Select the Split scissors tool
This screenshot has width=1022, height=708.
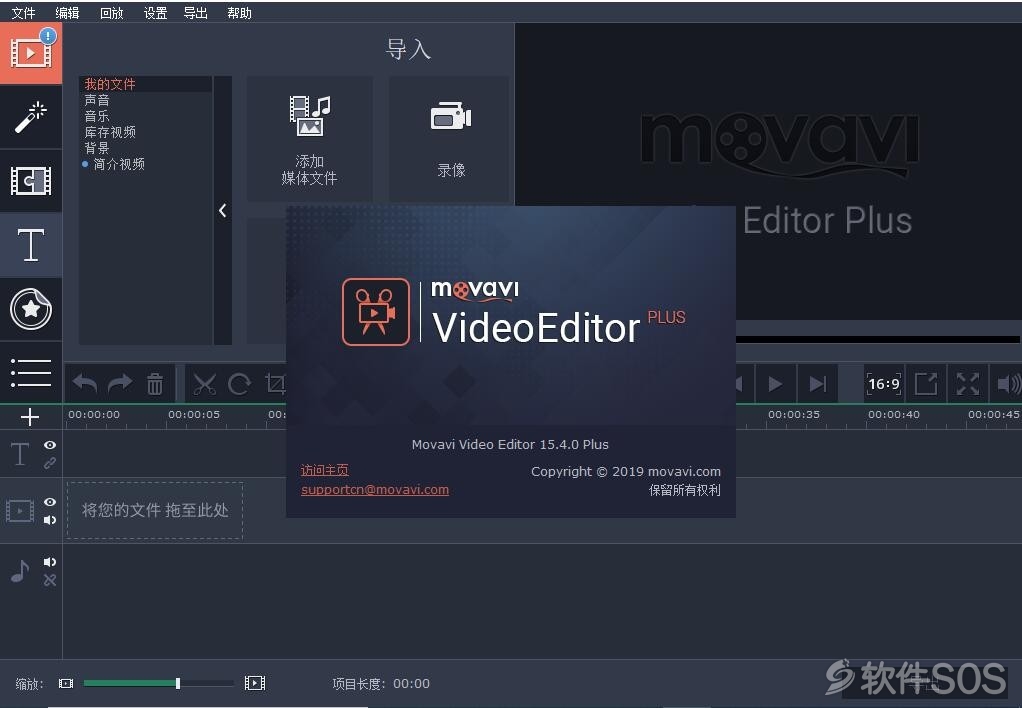pos(205,383)
